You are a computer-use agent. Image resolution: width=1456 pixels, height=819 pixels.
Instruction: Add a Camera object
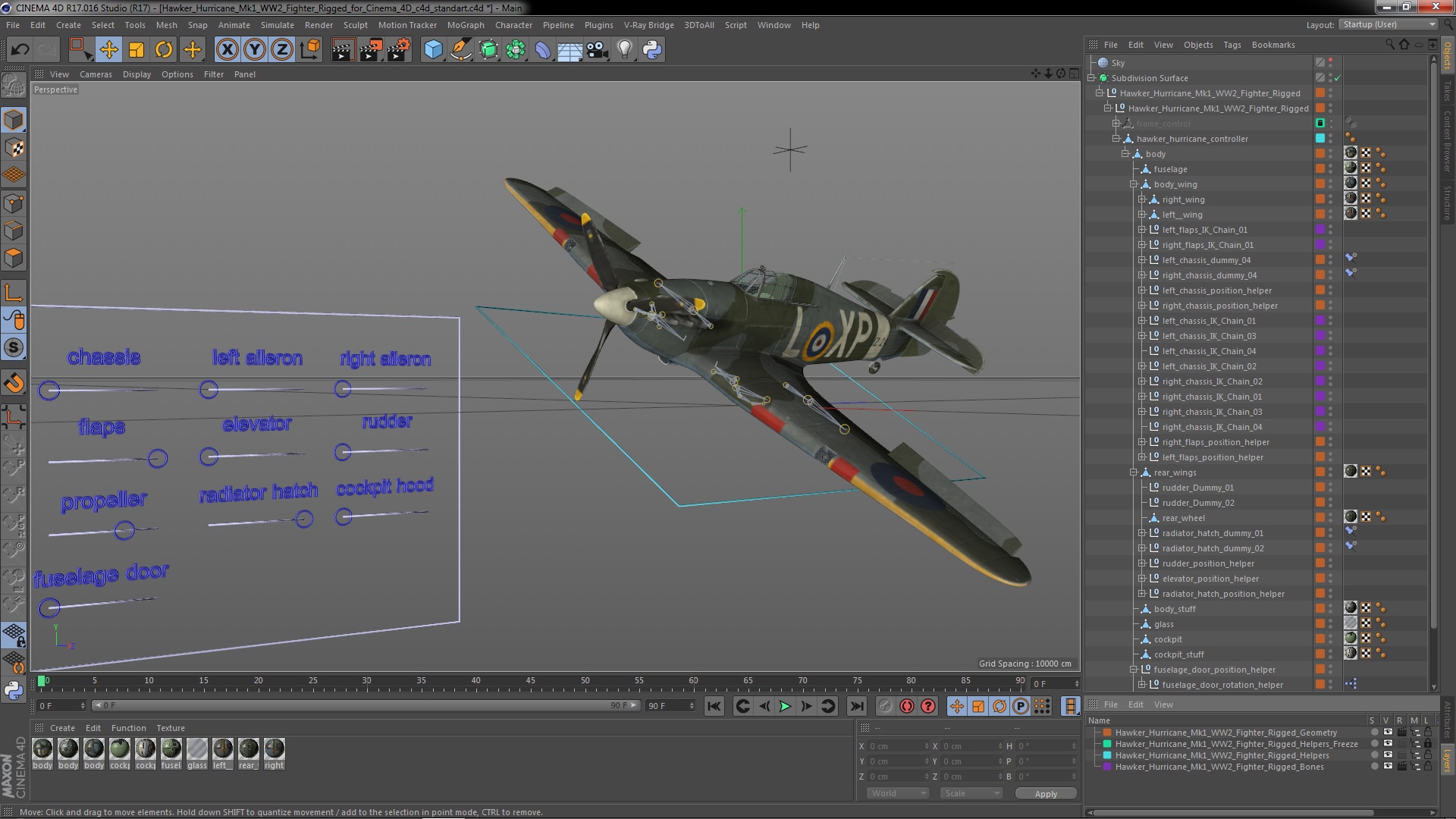point(598,50)
